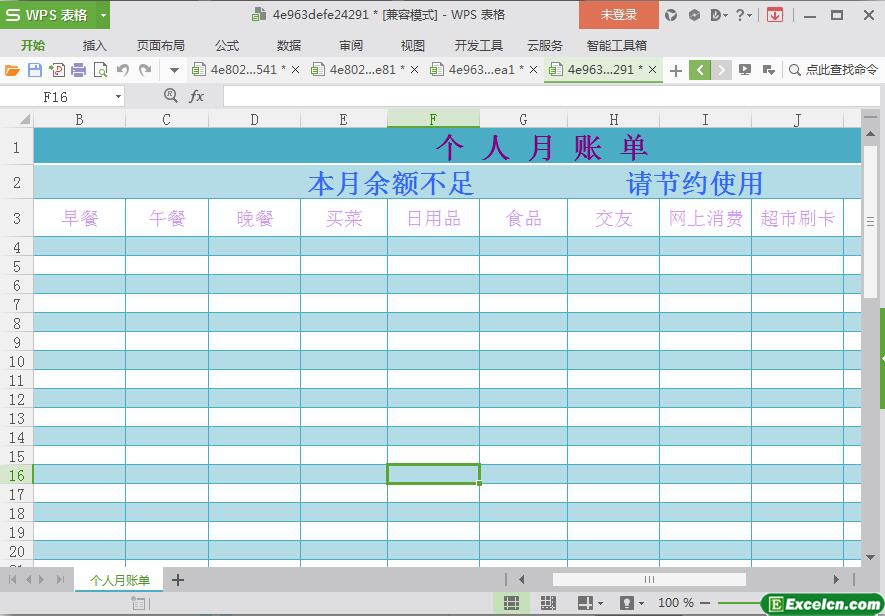Switch to page break preview view
The image size is (885, 616).
click(547, 603)
